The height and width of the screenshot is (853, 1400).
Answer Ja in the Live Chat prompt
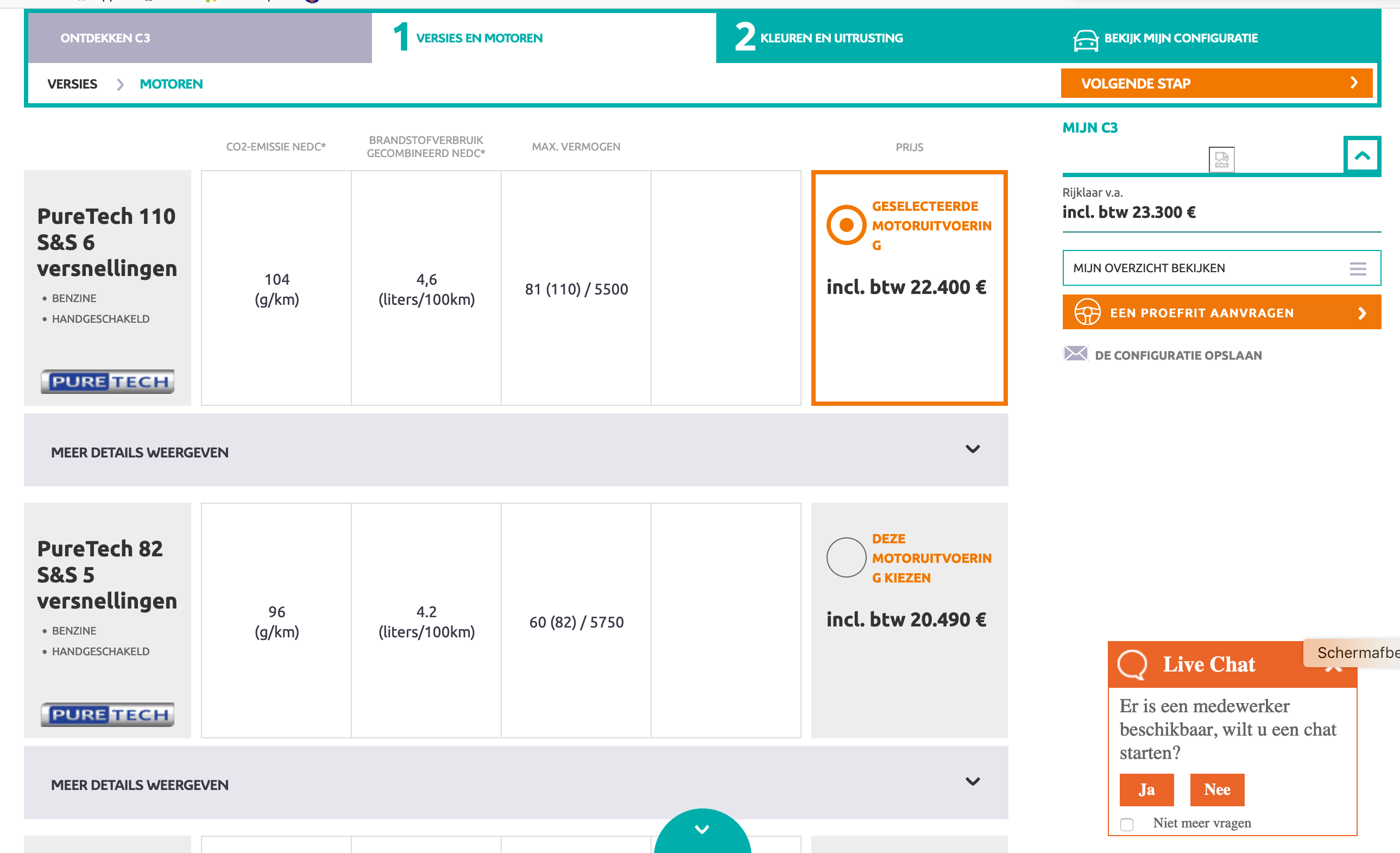click(x=1146, y=789)
